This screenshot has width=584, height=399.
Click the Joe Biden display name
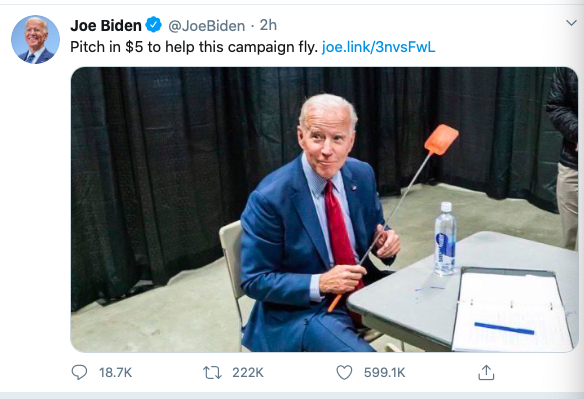pyautogui.click(x=106, y=25)
